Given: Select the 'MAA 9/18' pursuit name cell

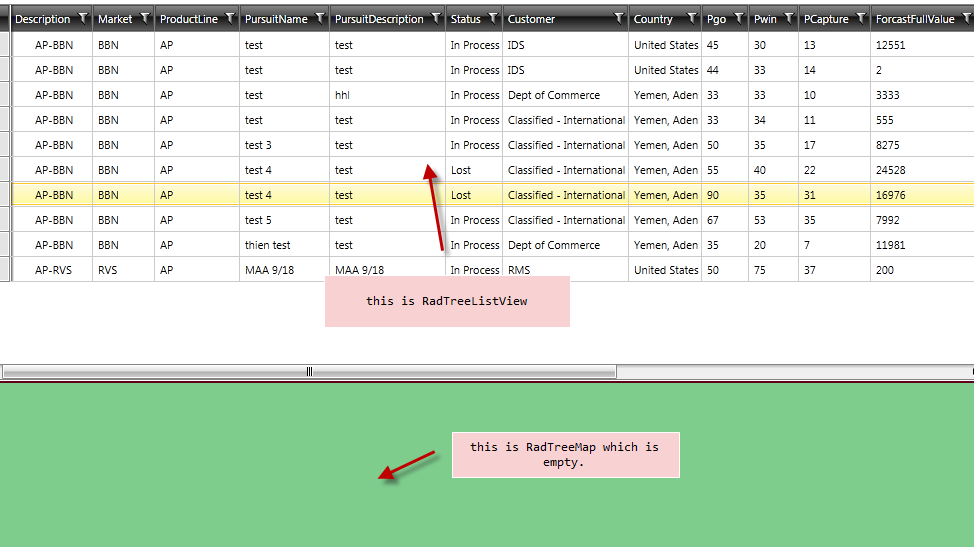Looking at the screenshot, I should [269, 270].
